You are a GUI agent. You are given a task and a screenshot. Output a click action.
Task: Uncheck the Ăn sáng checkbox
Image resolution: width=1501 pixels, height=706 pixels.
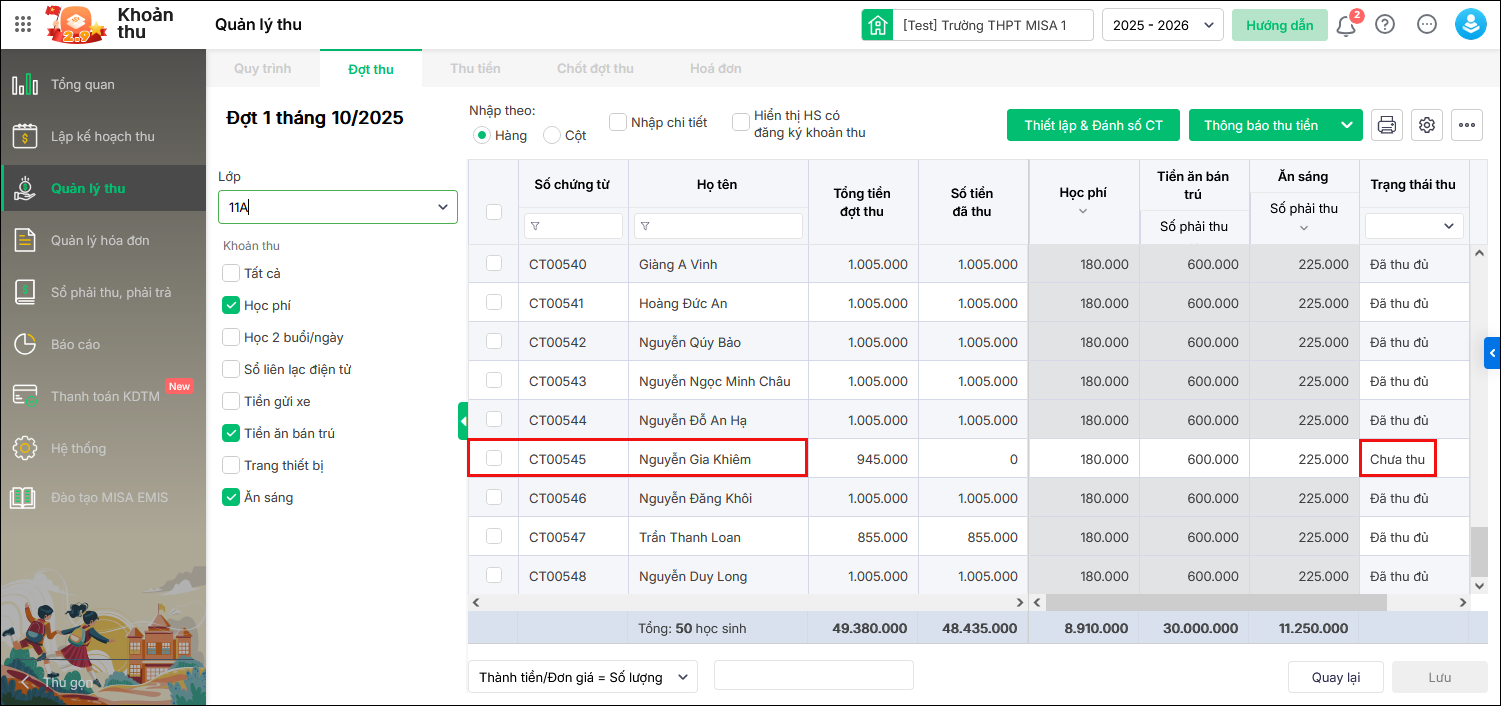coord(231,497)
